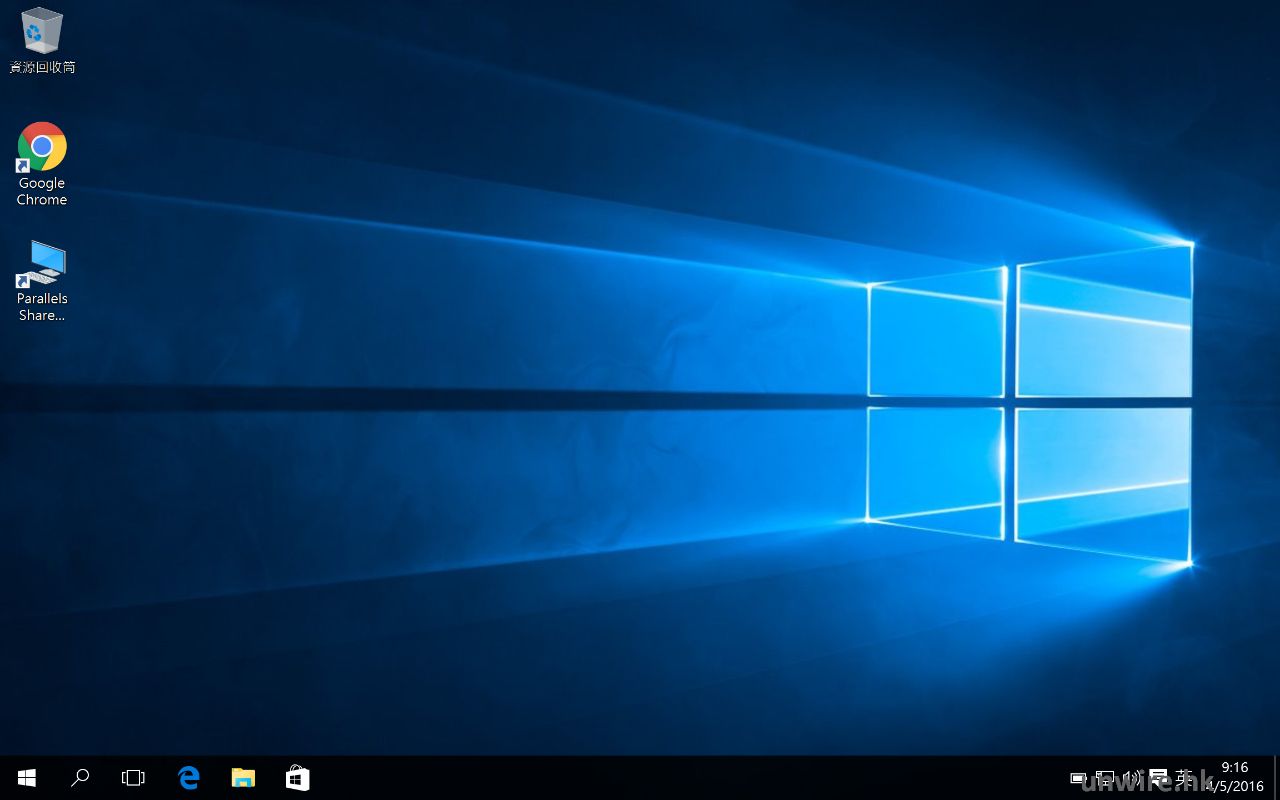The image size is (1280, 800).
Task: Check battery status in system tray
Action: coord(1078,778)
